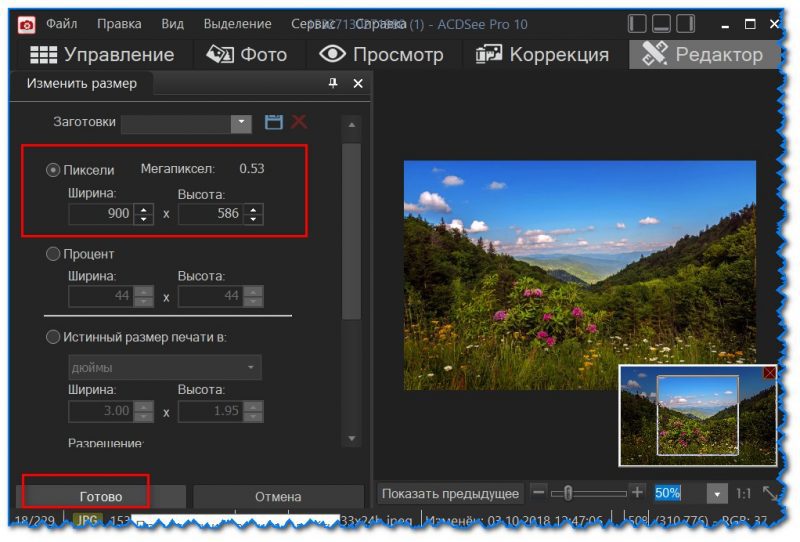Click the zoom out minus icon
Viewport: 800px width, 542px height.
[x=539, y=493]
